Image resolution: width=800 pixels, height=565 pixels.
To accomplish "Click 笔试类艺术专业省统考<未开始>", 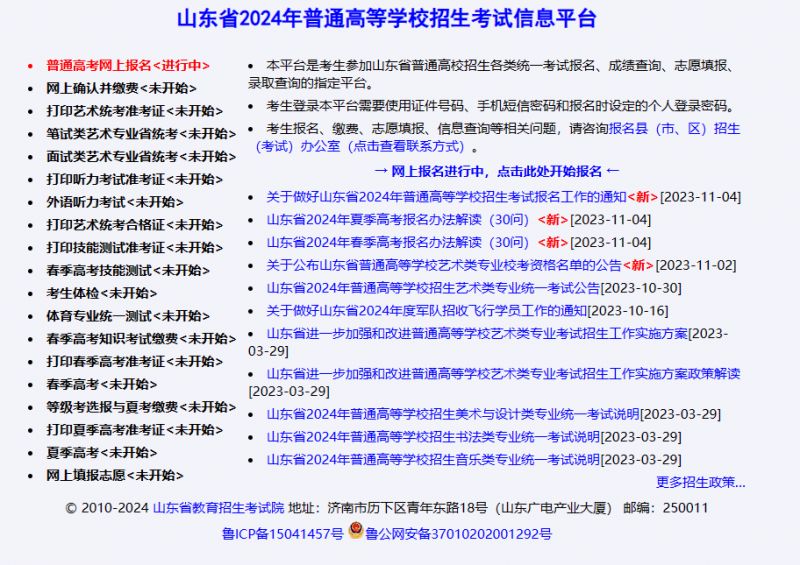I will (141, 134).
